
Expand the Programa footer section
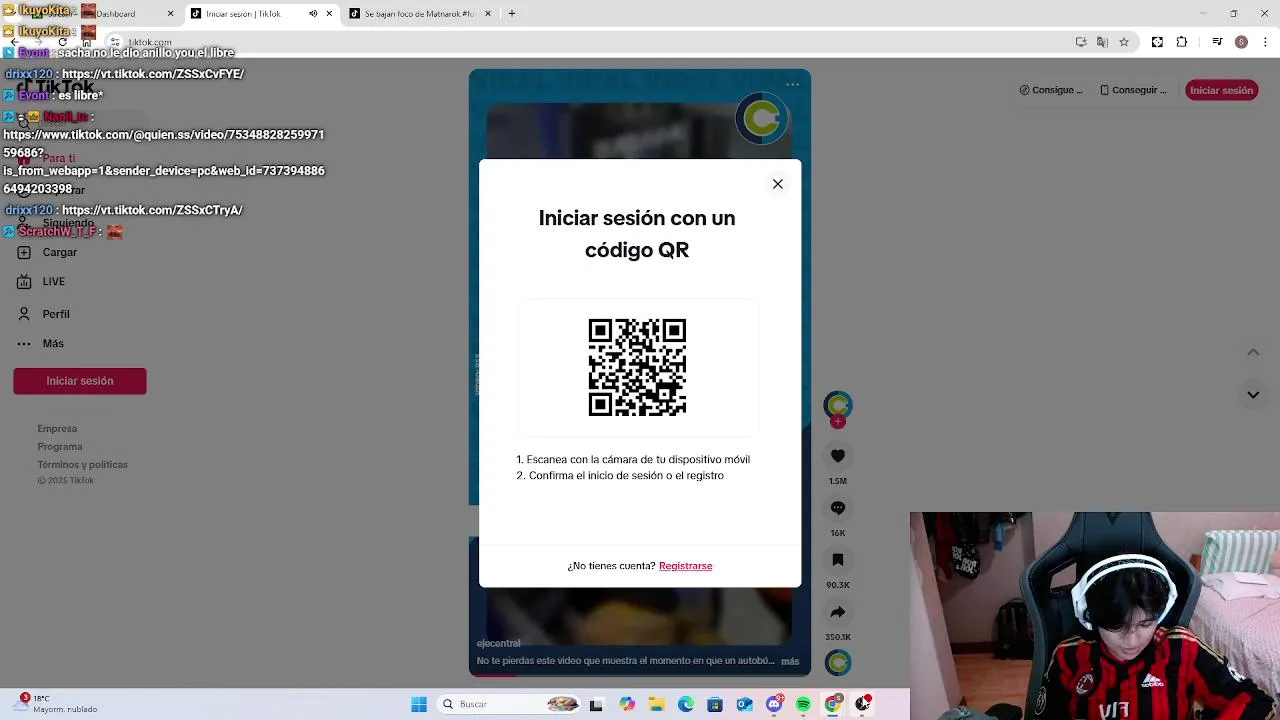click(x=60, y=447)
